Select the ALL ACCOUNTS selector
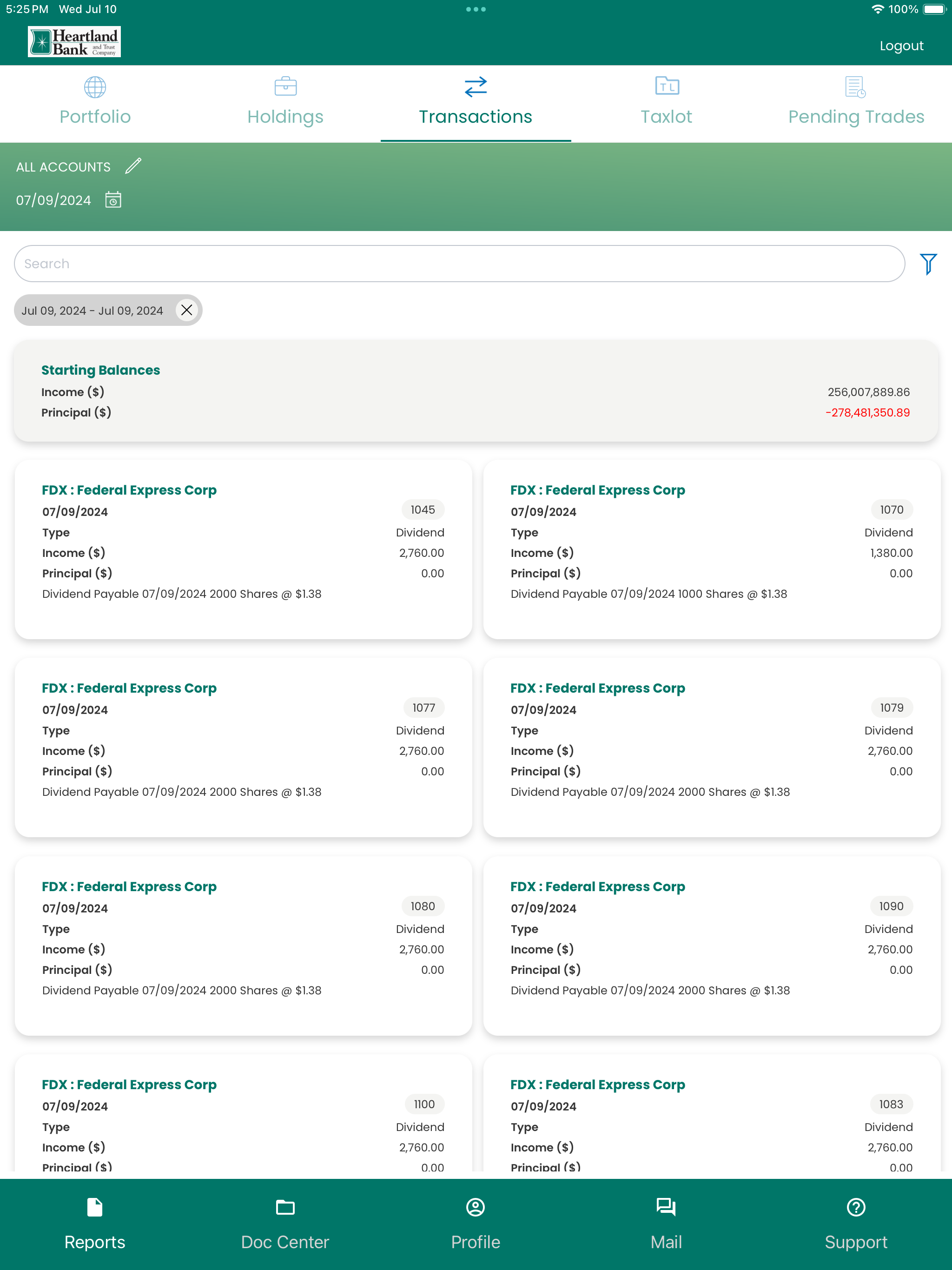The height and width of the screenshot is (1270, 952). (x=63, y=167)
